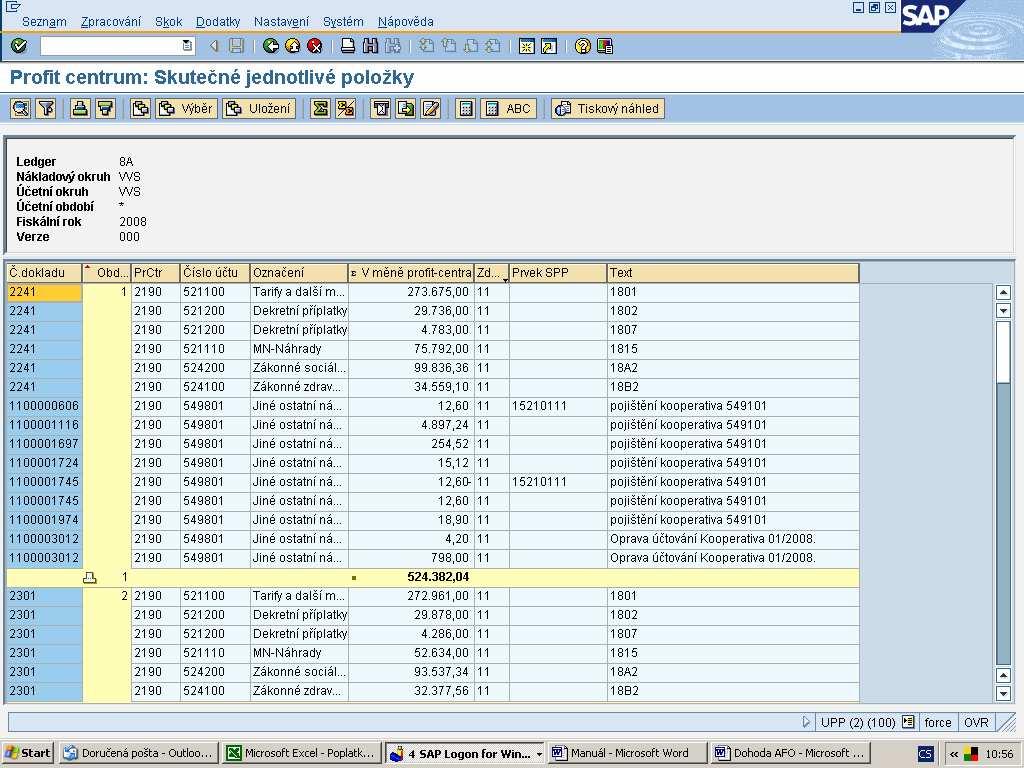Click the Sort Descending icon
Viewport: 1024px width, 768px height.
click(x=105, y=108)
